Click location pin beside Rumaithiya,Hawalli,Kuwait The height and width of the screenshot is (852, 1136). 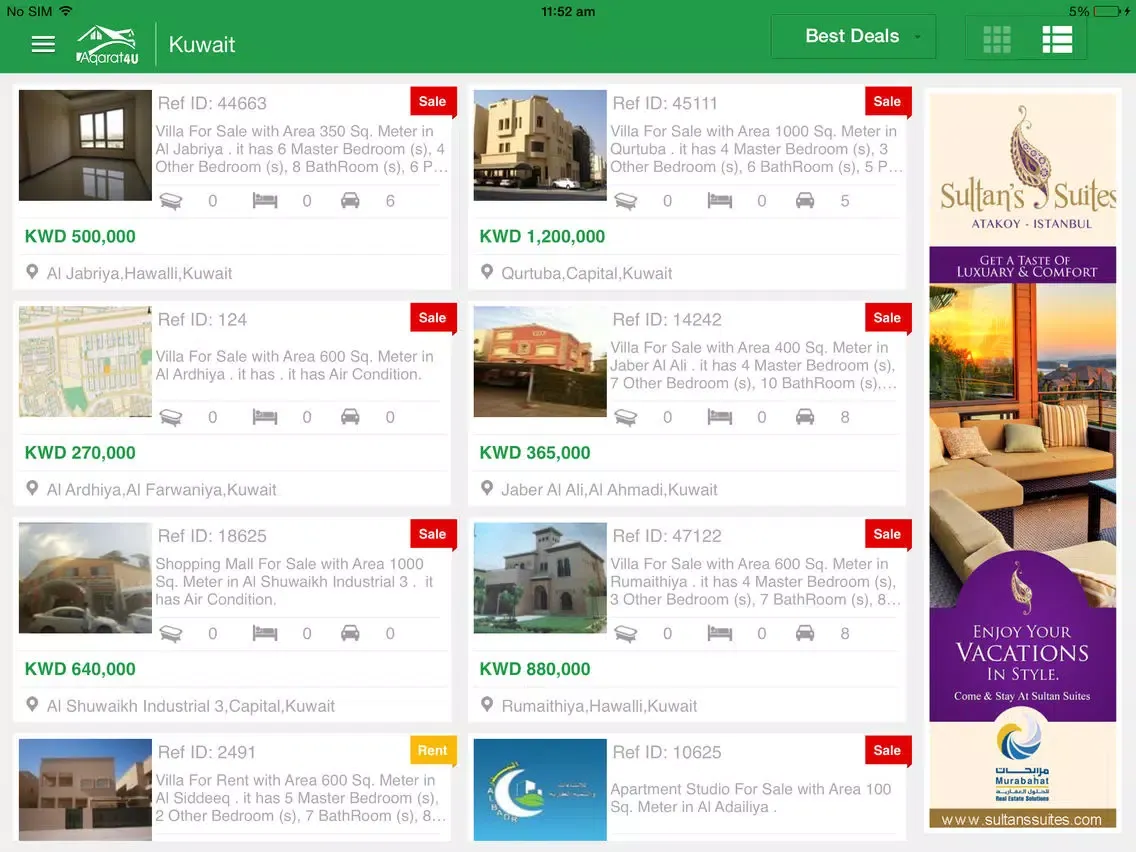(x=487, y=705)
